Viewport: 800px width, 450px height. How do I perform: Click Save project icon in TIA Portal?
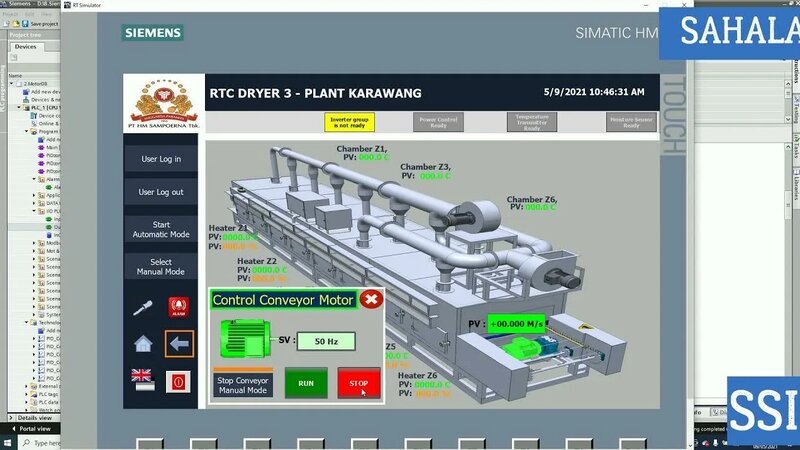click(x=24, y=23)
